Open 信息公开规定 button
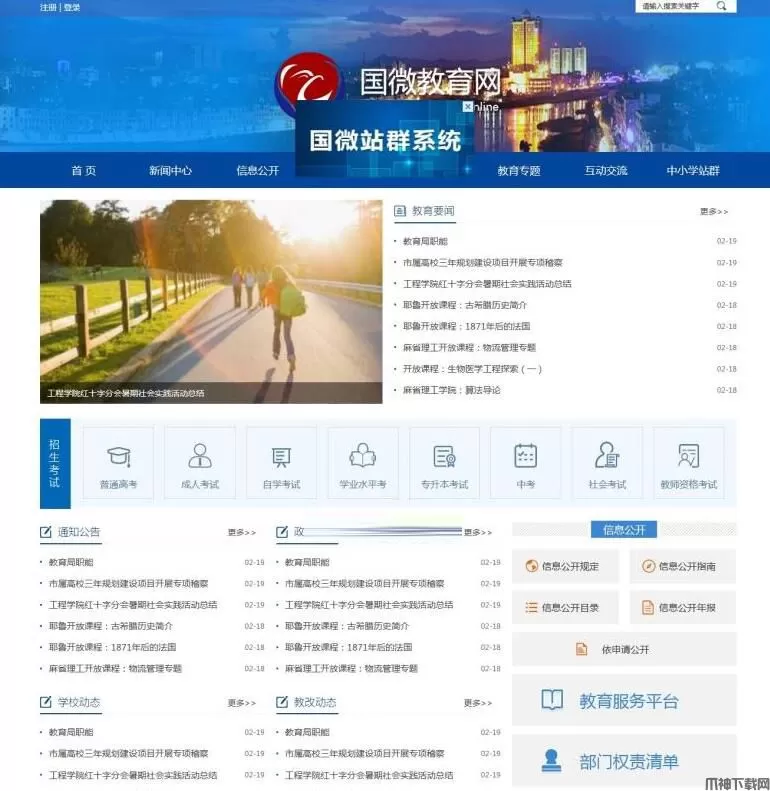 (x=565, y=566)
